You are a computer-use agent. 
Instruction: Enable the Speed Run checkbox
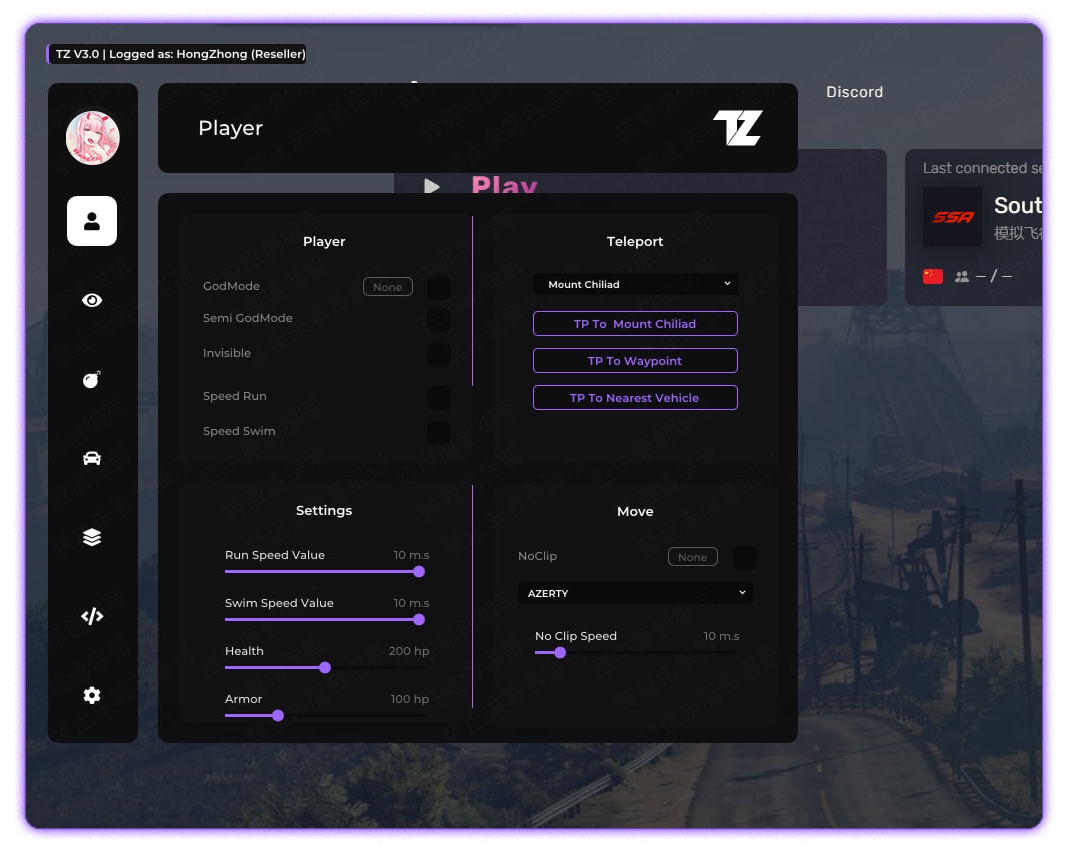[x=438, y=398]
